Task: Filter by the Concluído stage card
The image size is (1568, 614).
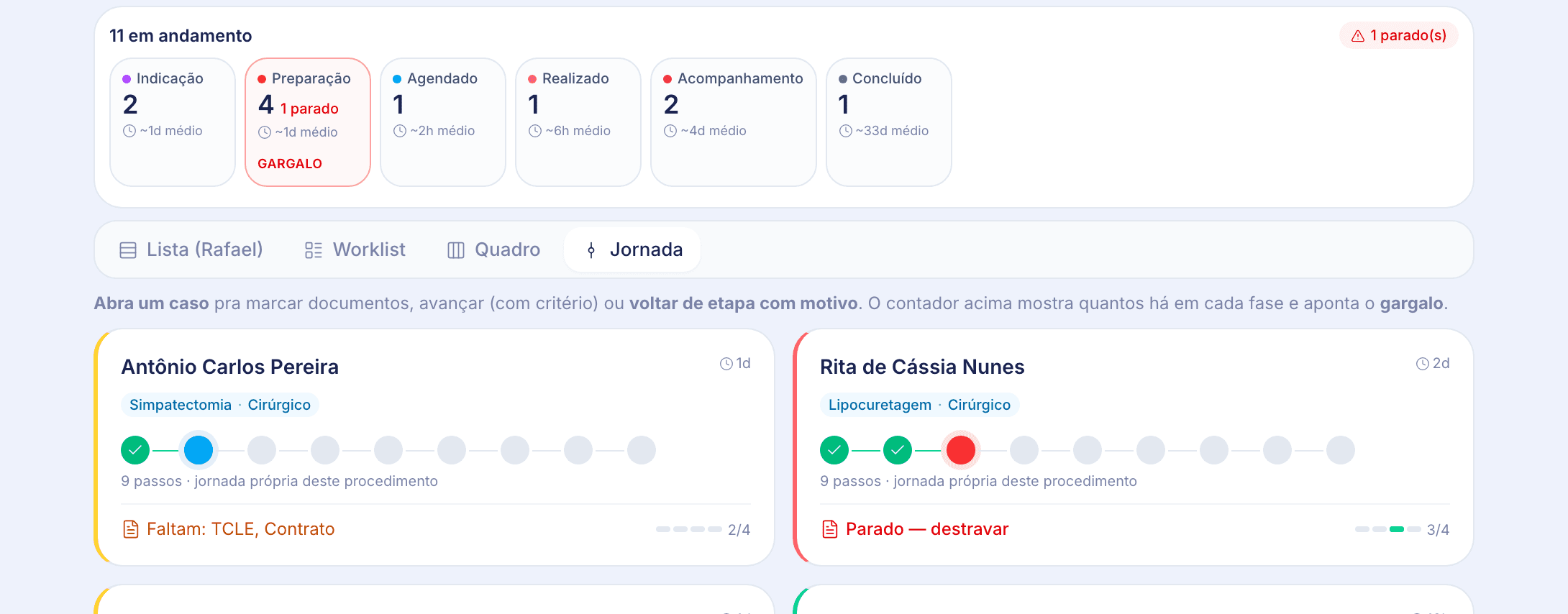Action: pyautogui.click(x=889, y=122)
